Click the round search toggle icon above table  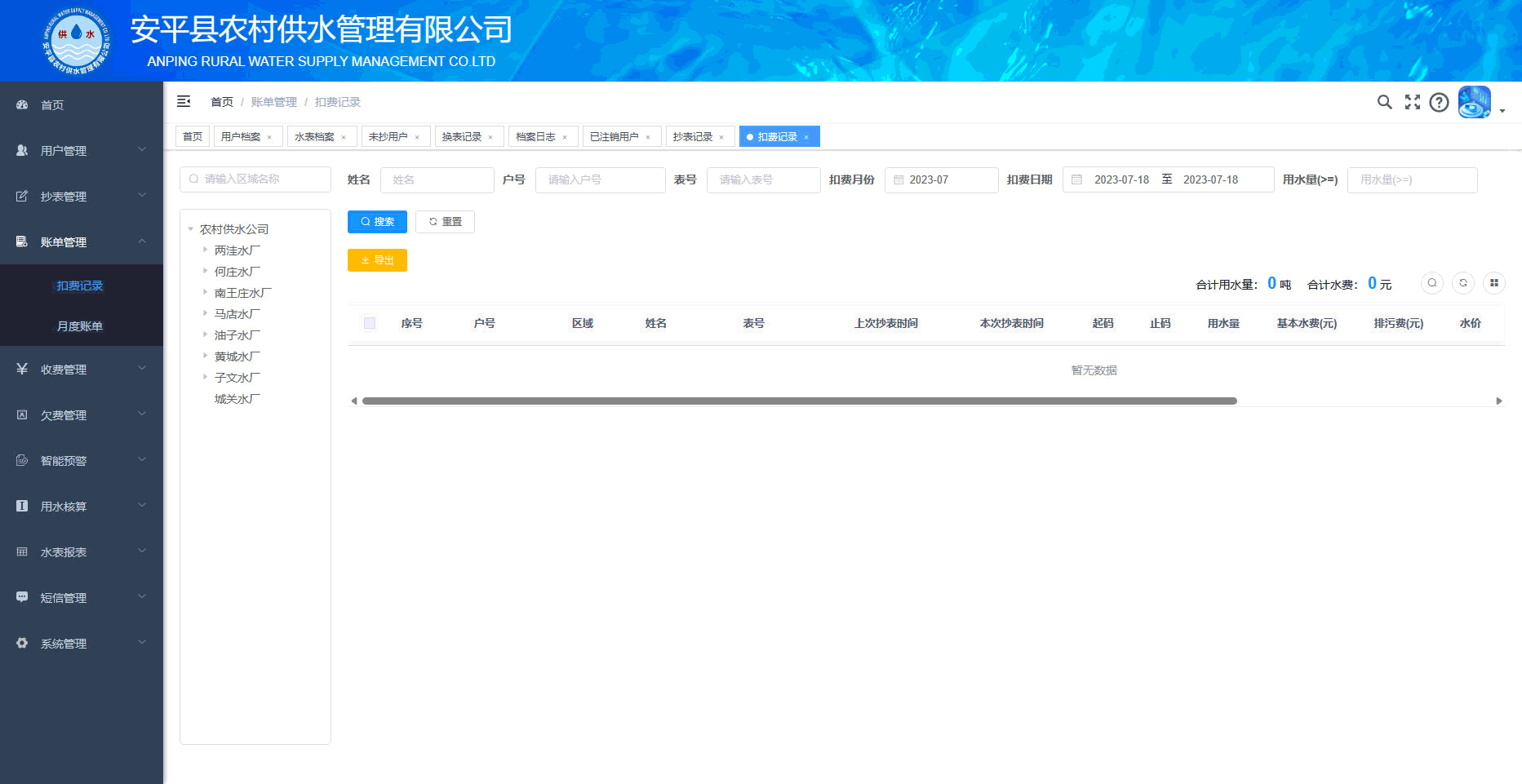pyautogui.click(x=1431, y=283)
